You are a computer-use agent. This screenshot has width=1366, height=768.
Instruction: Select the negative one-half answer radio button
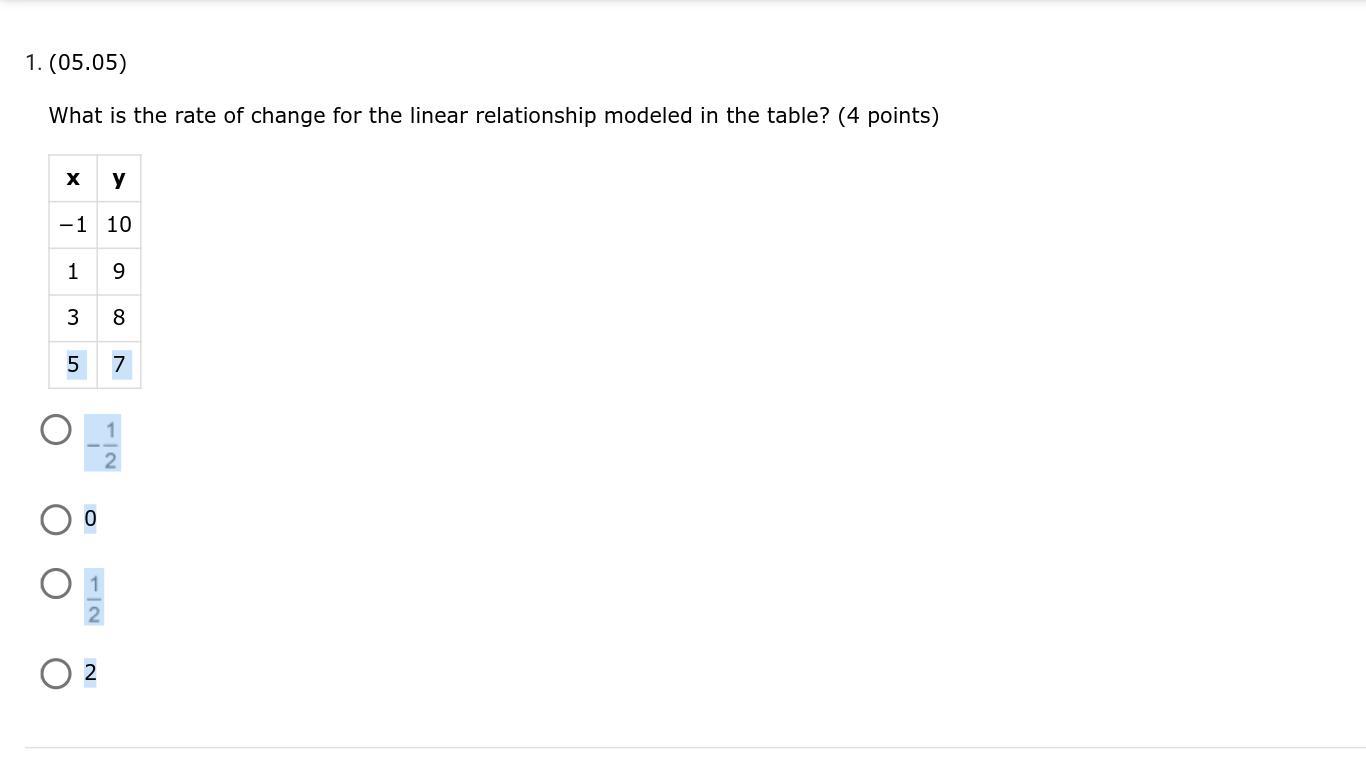(x=56, y=430)
